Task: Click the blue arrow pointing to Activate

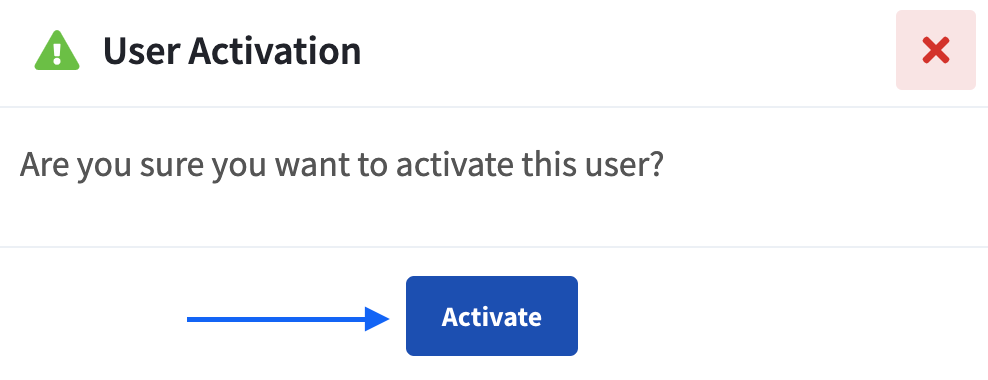Action: pos(288,319)
